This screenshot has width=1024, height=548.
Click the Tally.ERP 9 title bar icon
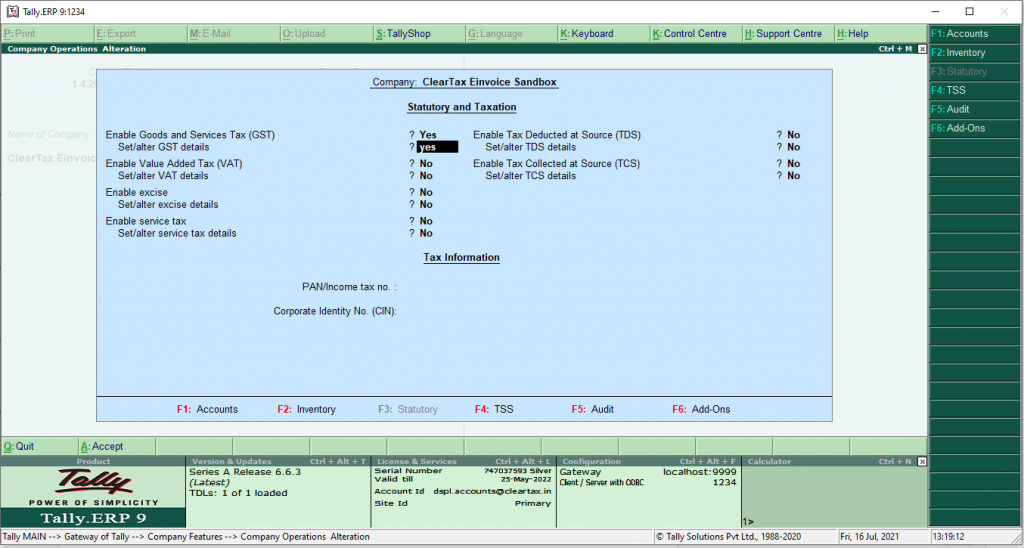[12, 11]
